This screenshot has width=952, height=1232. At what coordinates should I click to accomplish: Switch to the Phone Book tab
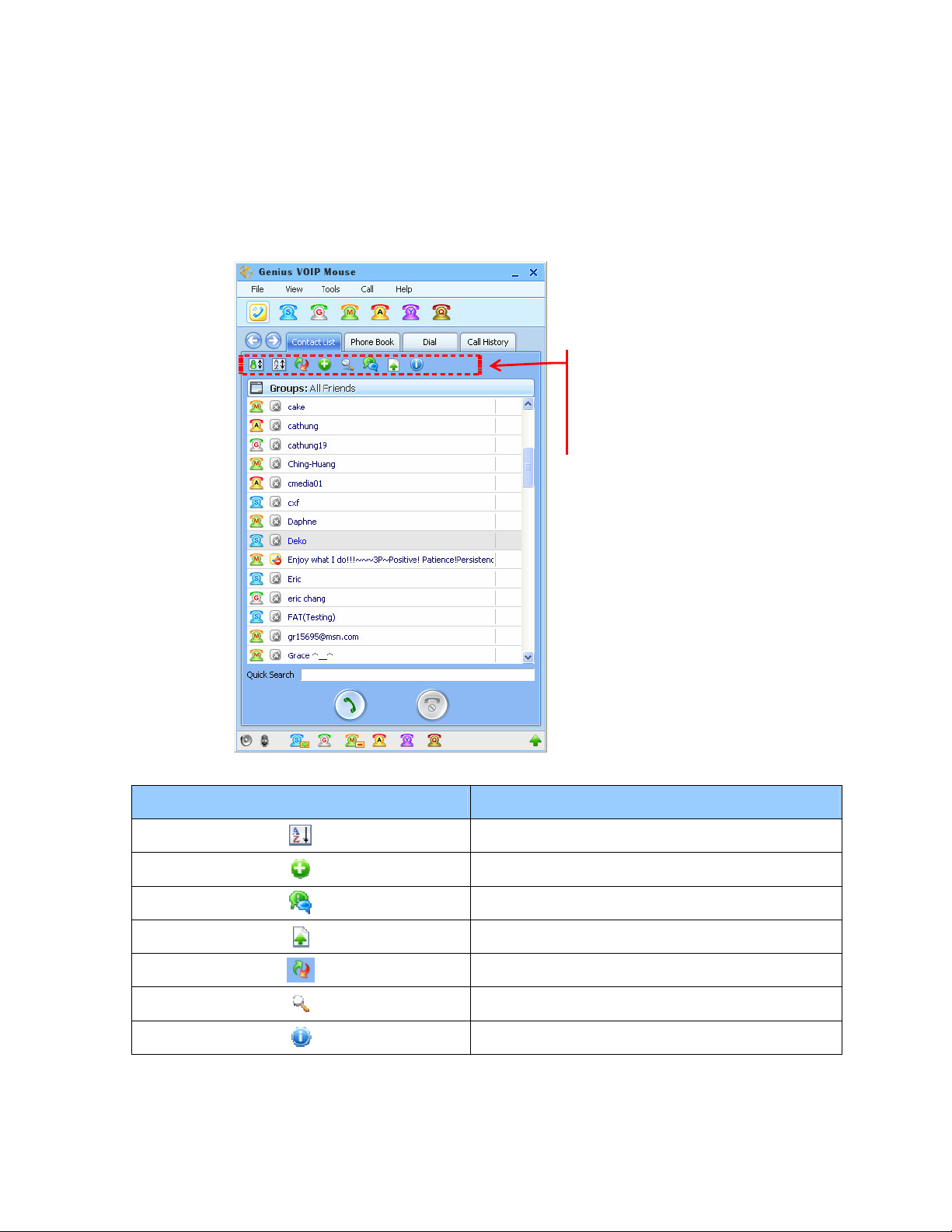click(372, 342)
